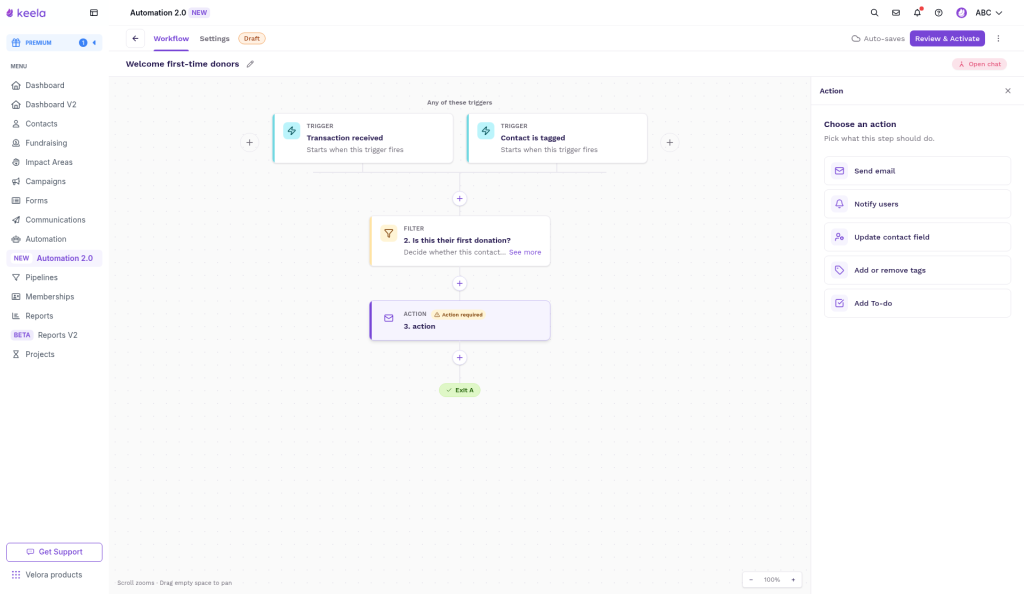Add step below the action card
Viewport: 1024px width, 594px height.
[460, 358]
